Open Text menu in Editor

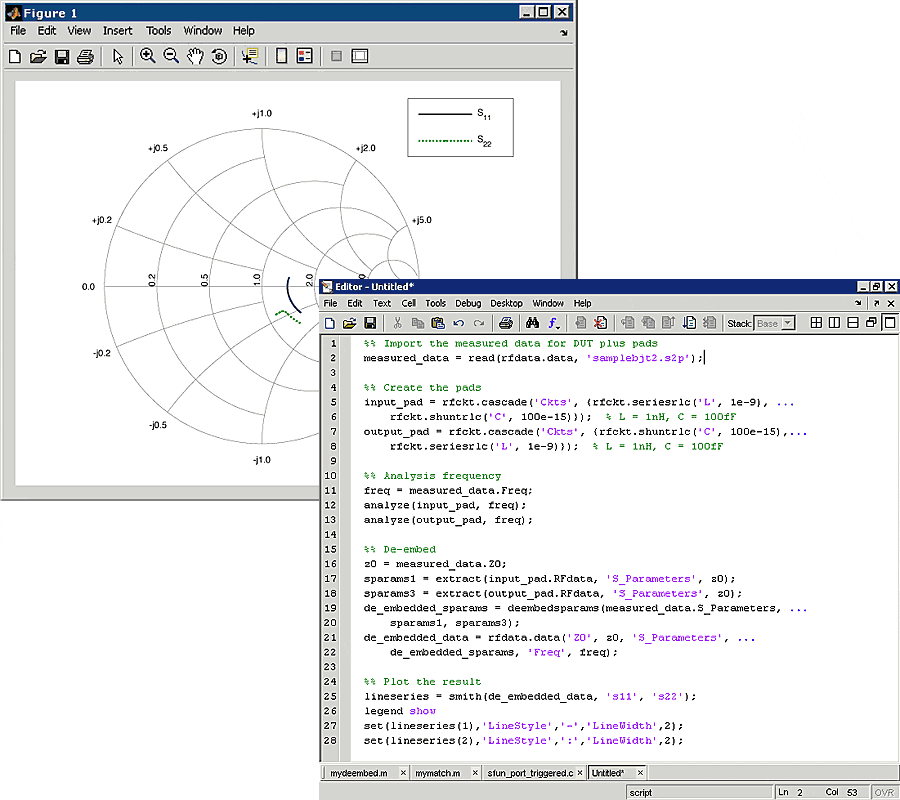pos(382,303)
